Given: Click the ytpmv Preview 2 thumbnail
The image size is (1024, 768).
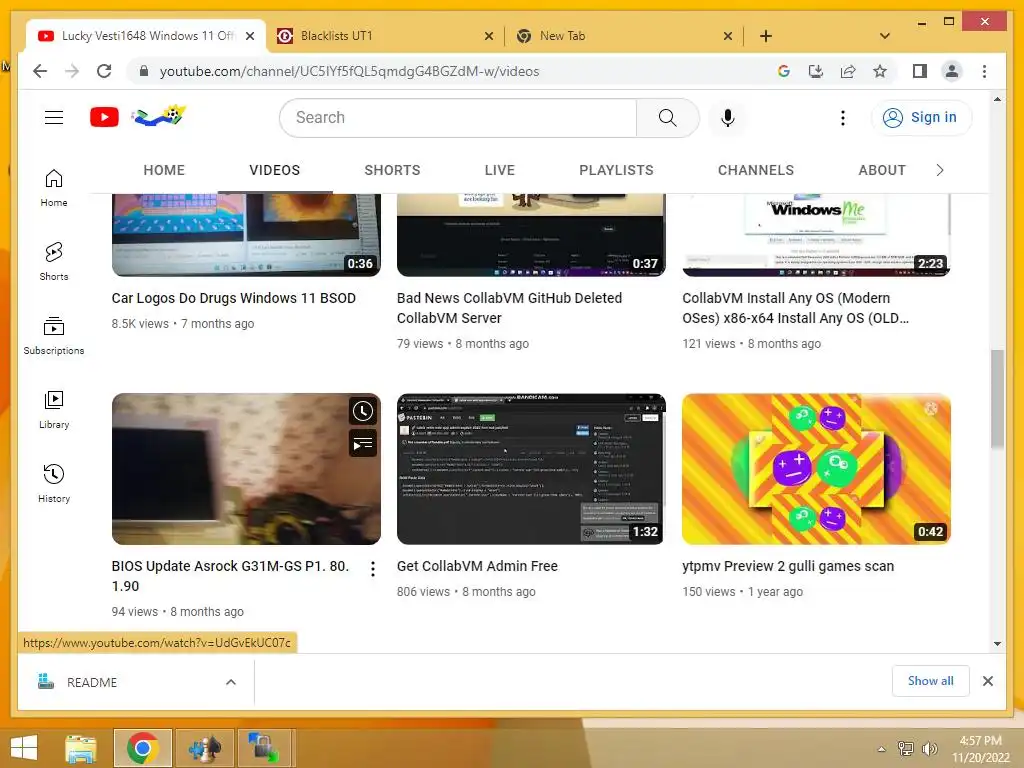Looking at the screenshot, I should (816, 469).
